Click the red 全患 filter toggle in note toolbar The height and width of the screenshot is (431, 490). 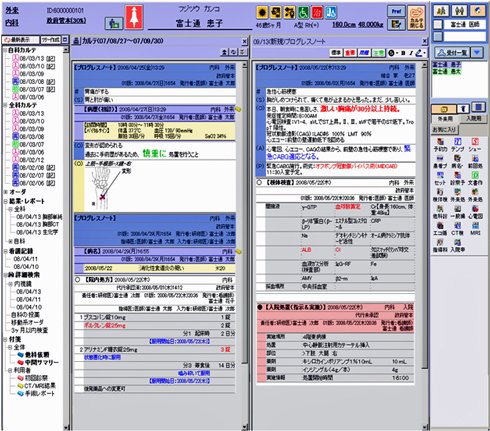tap(349, 53)
